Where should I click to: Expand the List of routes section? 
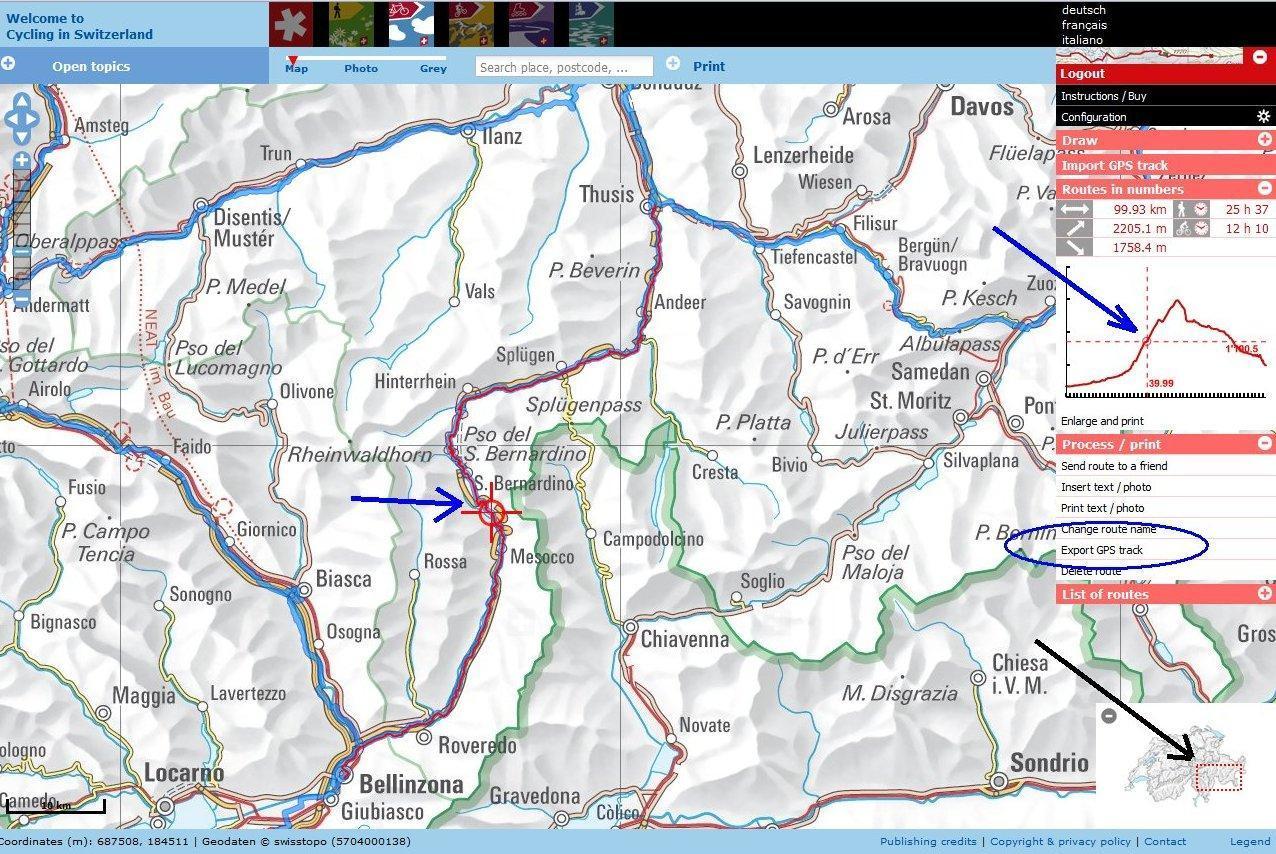pyautogui.click(x=1264, y=593)
